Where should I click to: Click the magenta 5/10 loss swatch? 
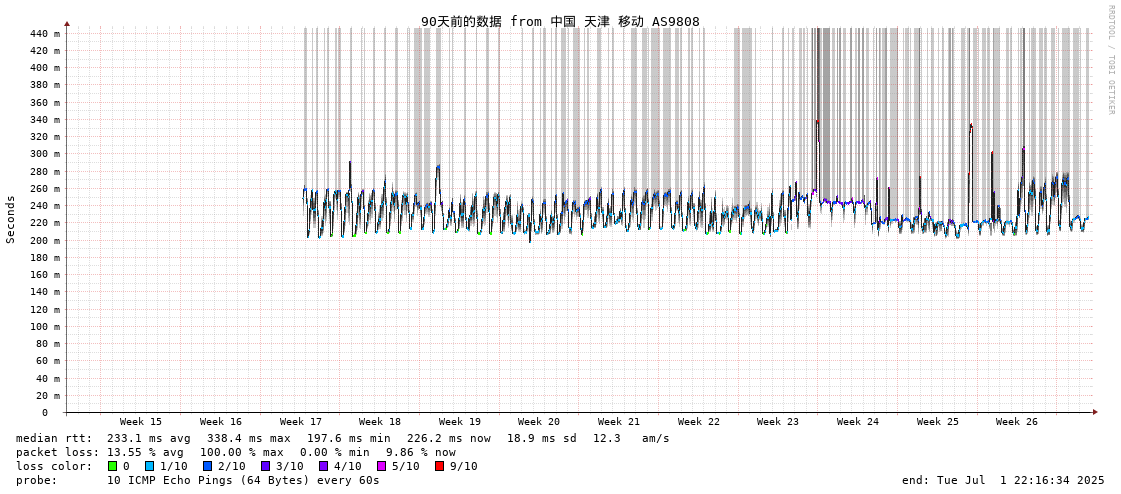point(381,467)
